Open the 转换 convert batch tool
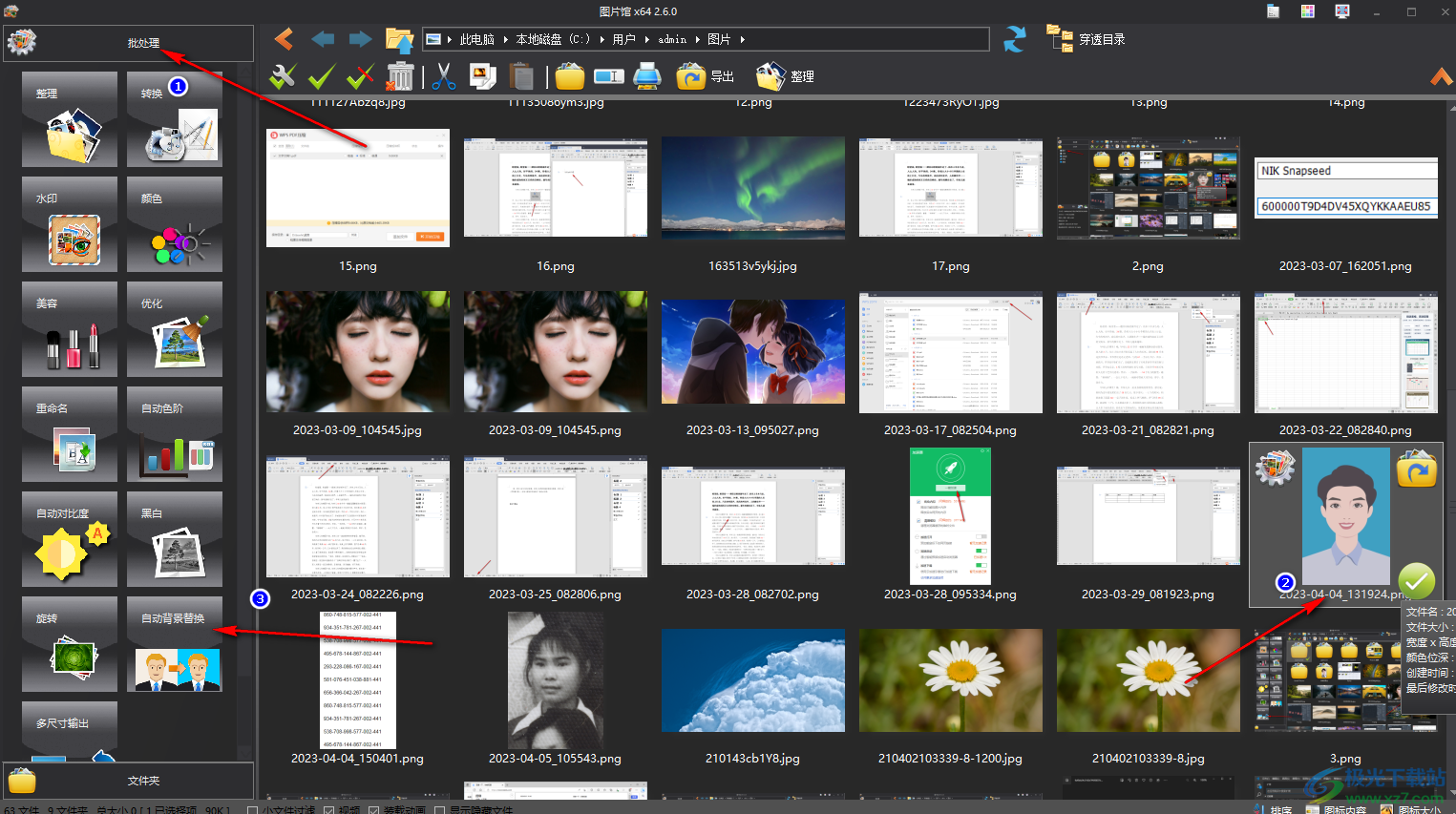This screenshot has width=1456, height=814. click(175, 119)
